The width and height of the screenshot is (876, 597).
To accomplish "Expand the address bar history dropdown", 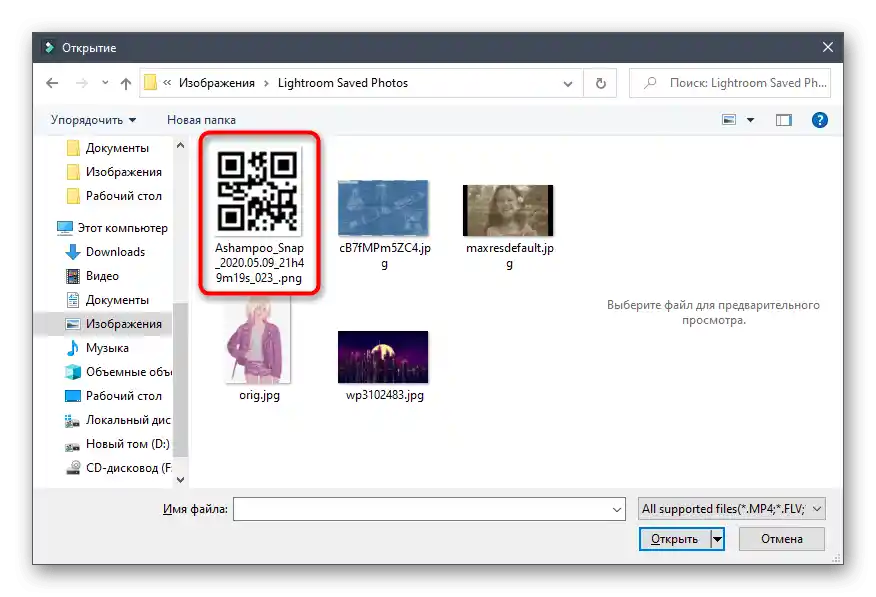I will (x=568, y=84).
